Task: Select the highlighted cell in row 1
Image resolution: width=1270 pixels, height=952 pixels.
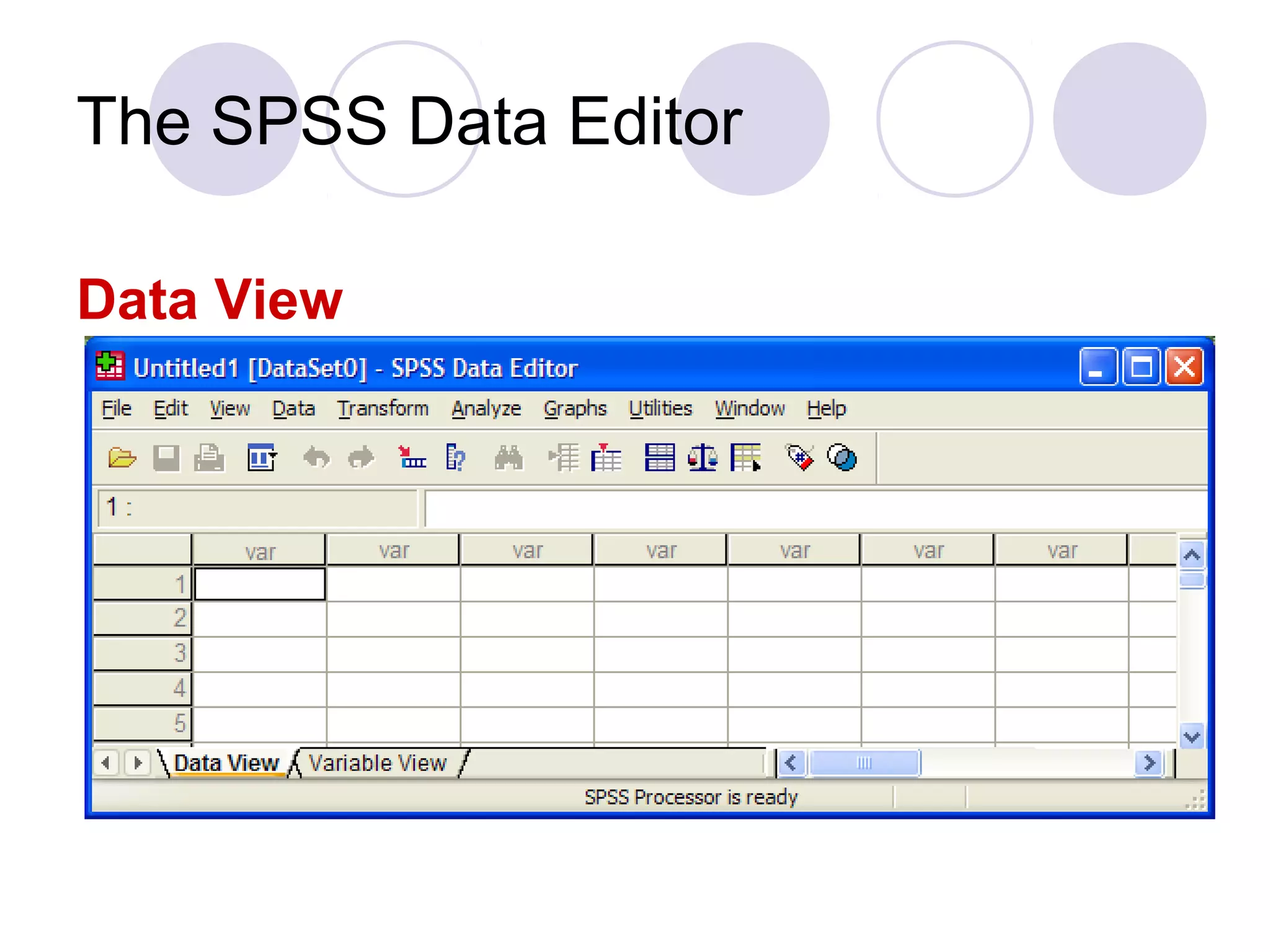Action: (260, 584)
